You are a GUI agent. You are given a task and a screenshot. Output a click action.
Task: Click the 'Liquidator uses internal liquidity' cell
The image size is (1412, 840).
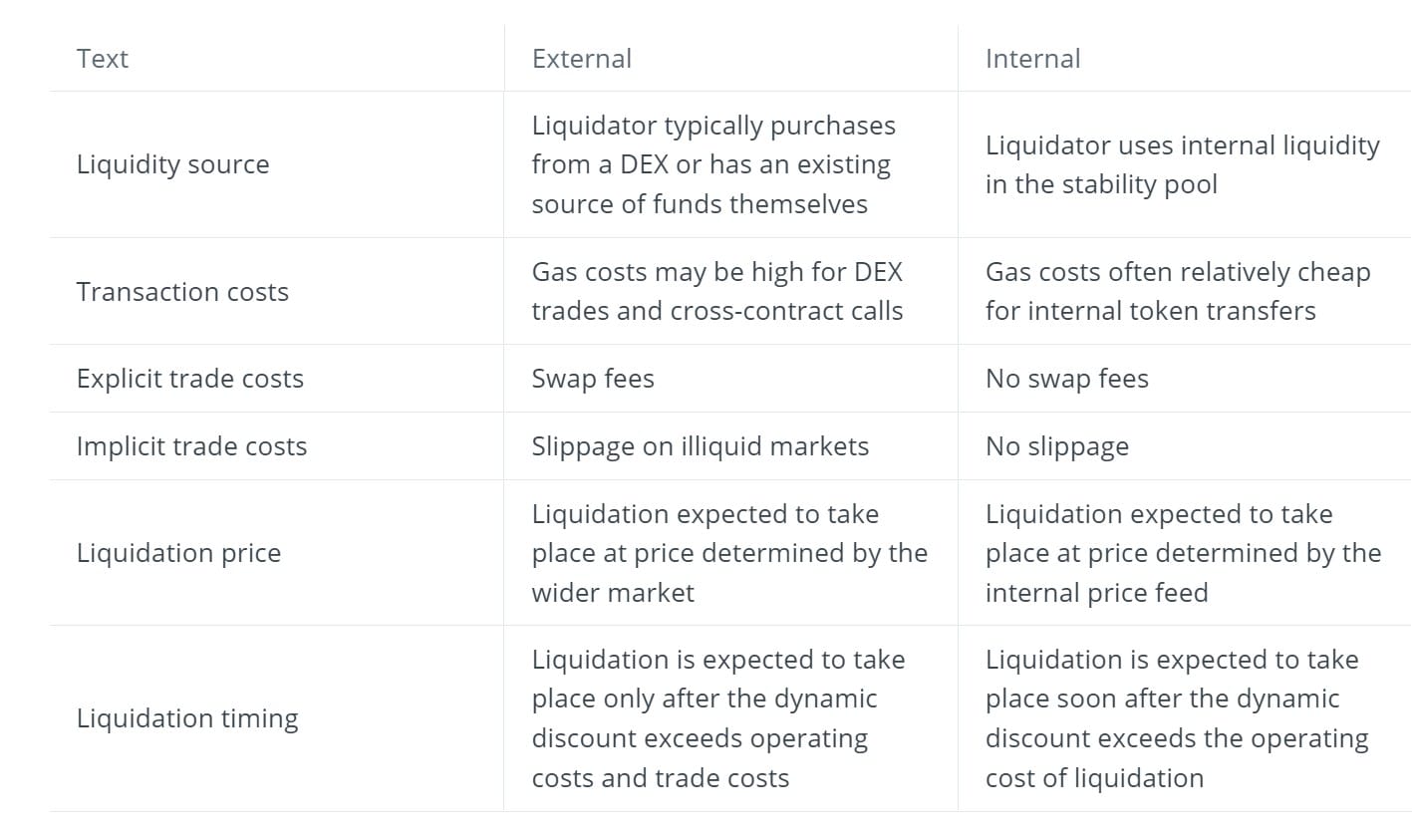(1182, 164)
